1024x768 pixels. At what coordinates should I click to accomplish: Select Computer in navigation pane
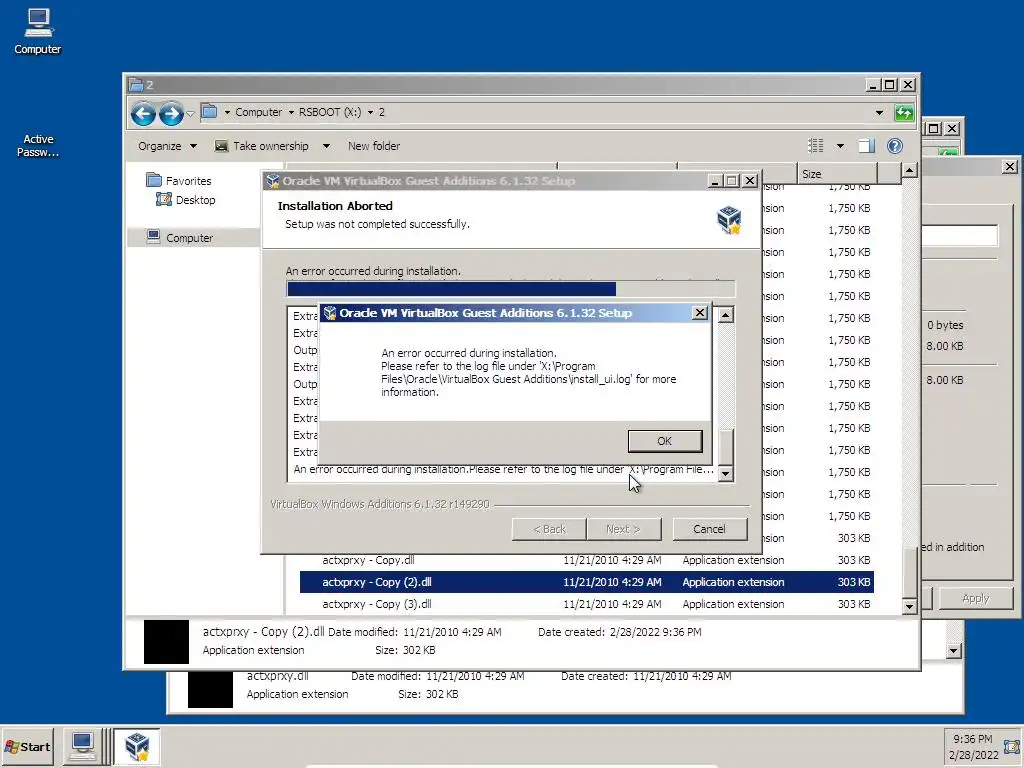coord(180,238)
